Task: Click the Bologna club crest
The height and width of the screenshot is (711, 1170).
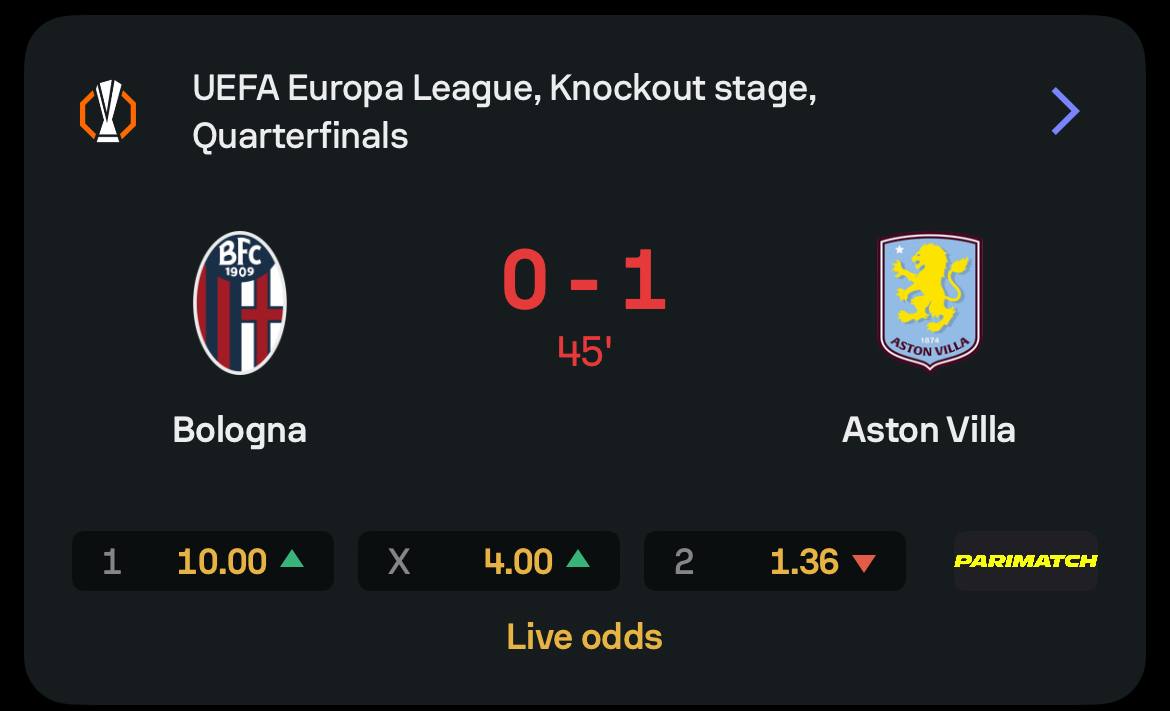Action: 239,302
